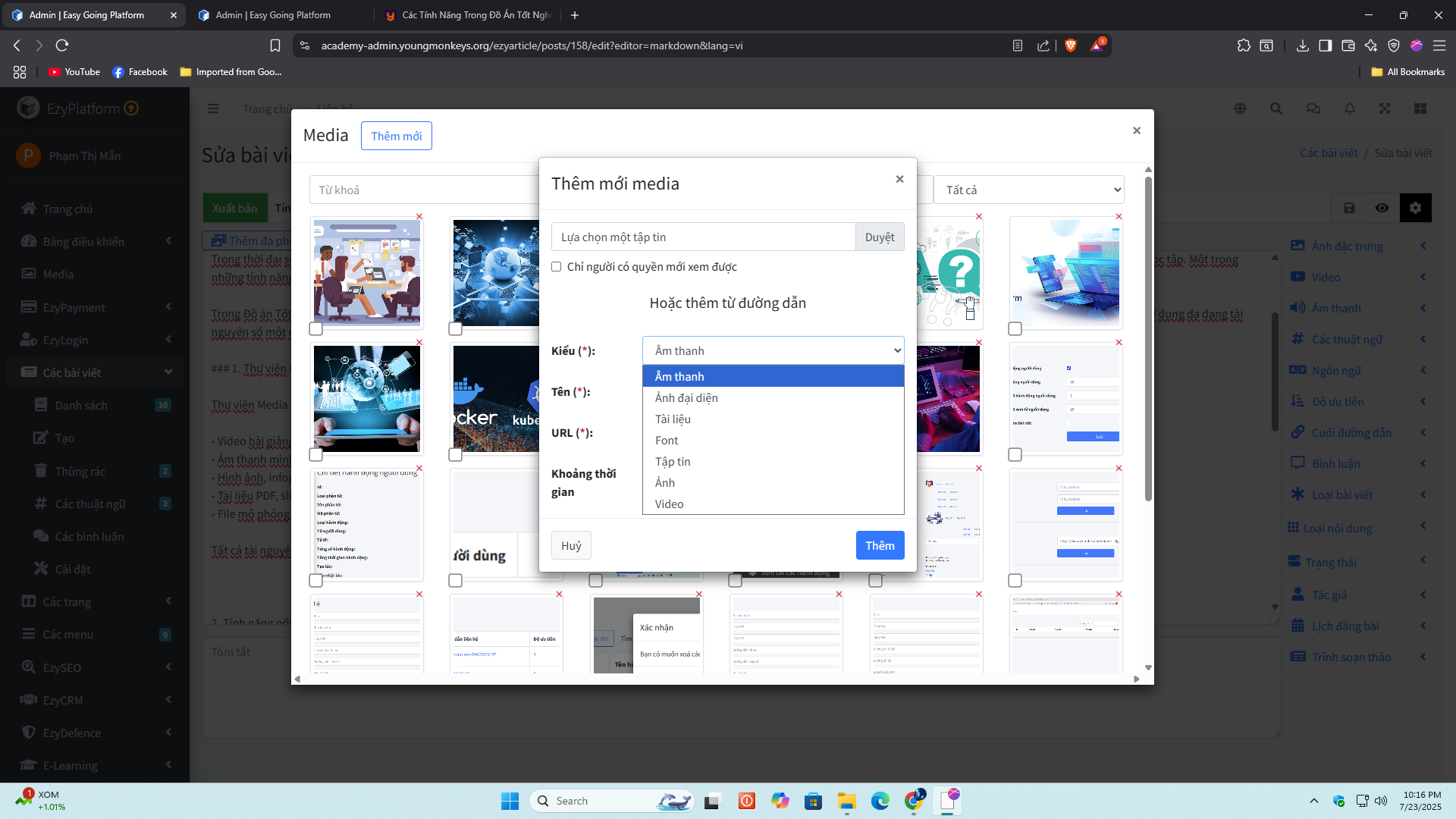Image resolution: width=1456 pixels, height=819 pixels.
Task: Click the 'Duyệt' browse button
Action: pos(880,237)
